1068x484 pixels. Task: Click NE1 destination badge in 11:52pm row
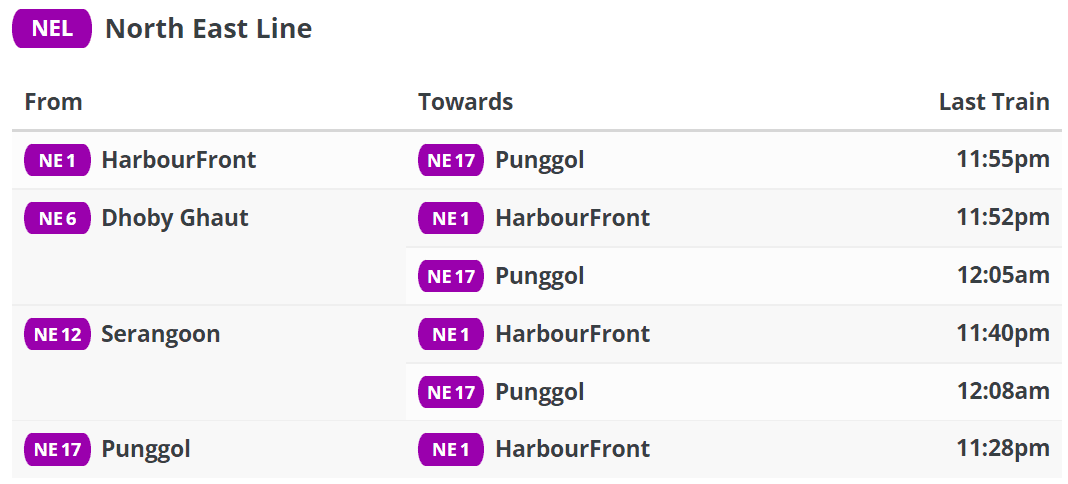(451, 218)
